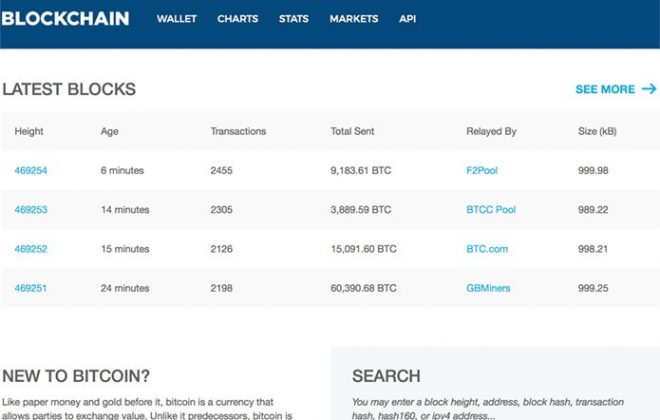Visit the F2Pool relay link

tap(481, 171)
